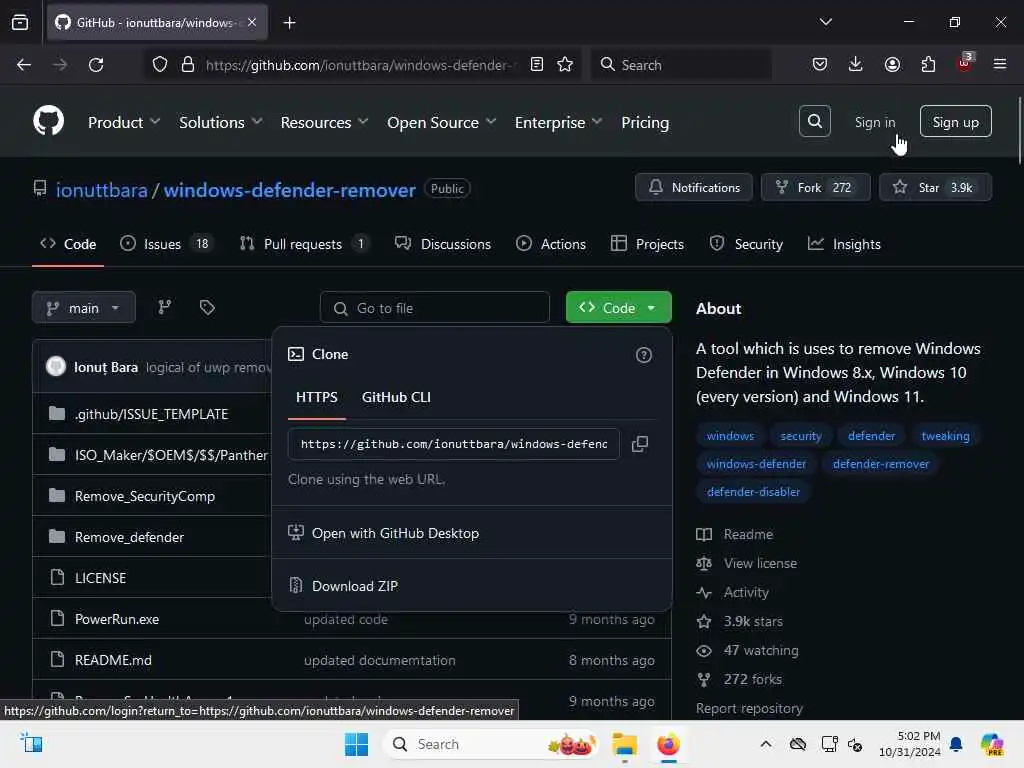
Task: Toggle the green Code dropdown button
Action: [618, 308]
